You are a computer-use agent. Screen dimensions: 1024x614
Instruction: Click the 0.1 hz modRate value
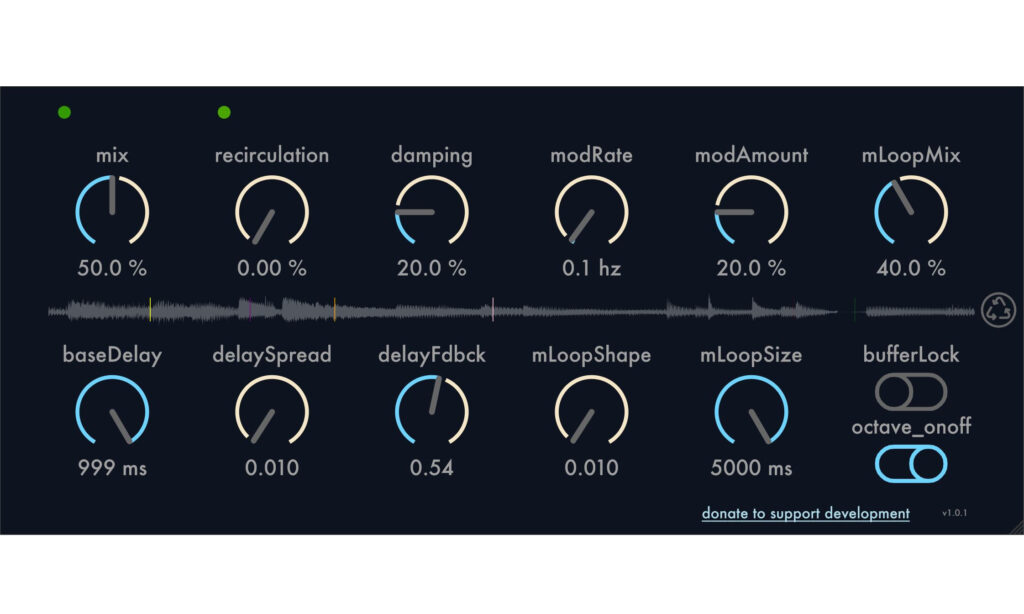click(x=591, y=268)
